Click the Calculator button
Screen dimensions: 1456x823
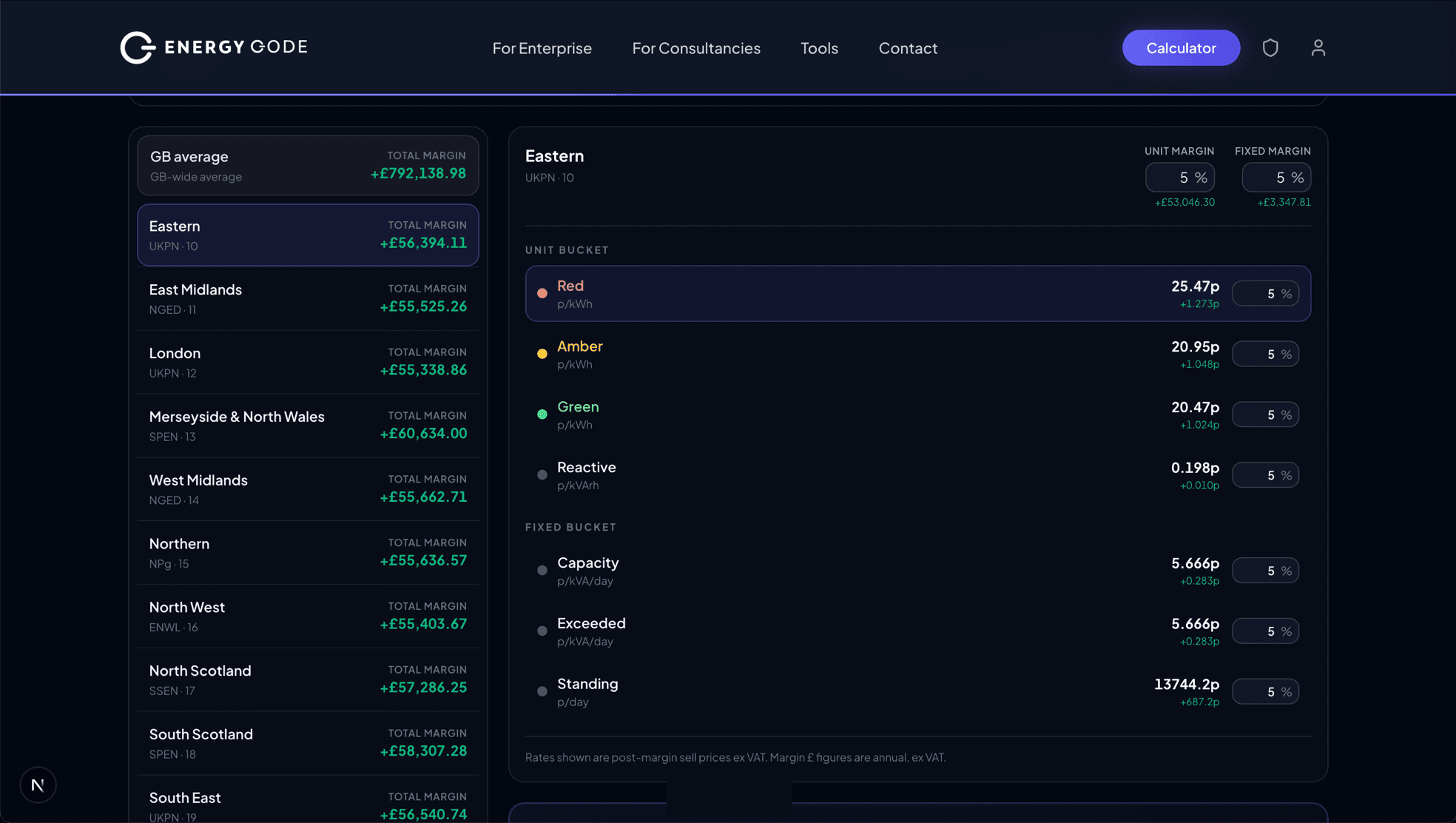[1181, 47]
